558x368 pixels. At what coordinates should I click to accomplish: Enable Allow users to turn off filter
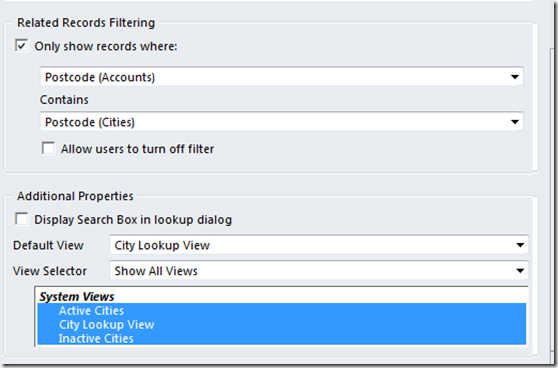(48, 148)
